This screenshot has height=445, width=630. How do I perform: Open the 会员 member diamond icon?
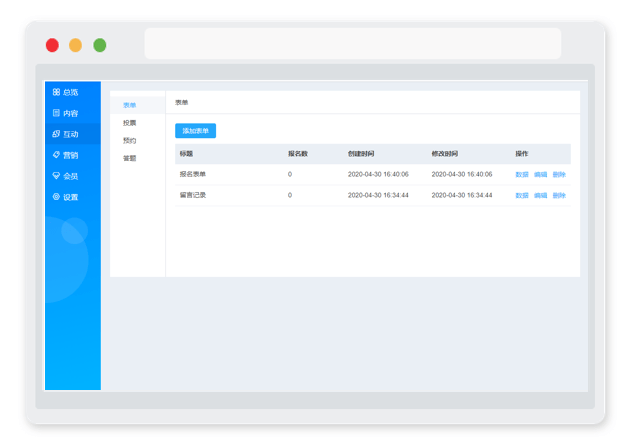pyautogui.click(x=56, y=176)
